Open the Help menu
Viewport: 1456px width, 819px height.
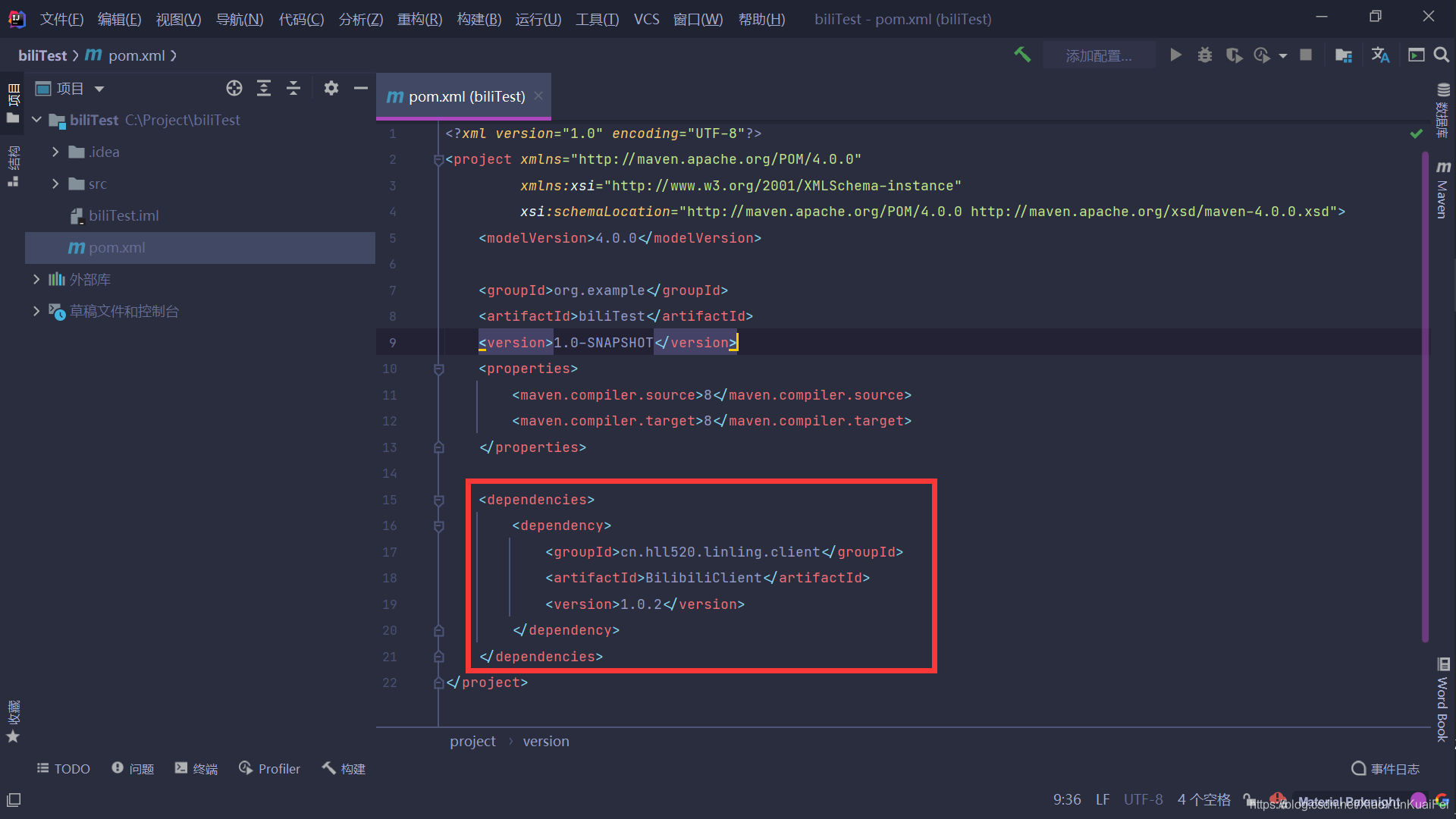(x=761, y=19)
